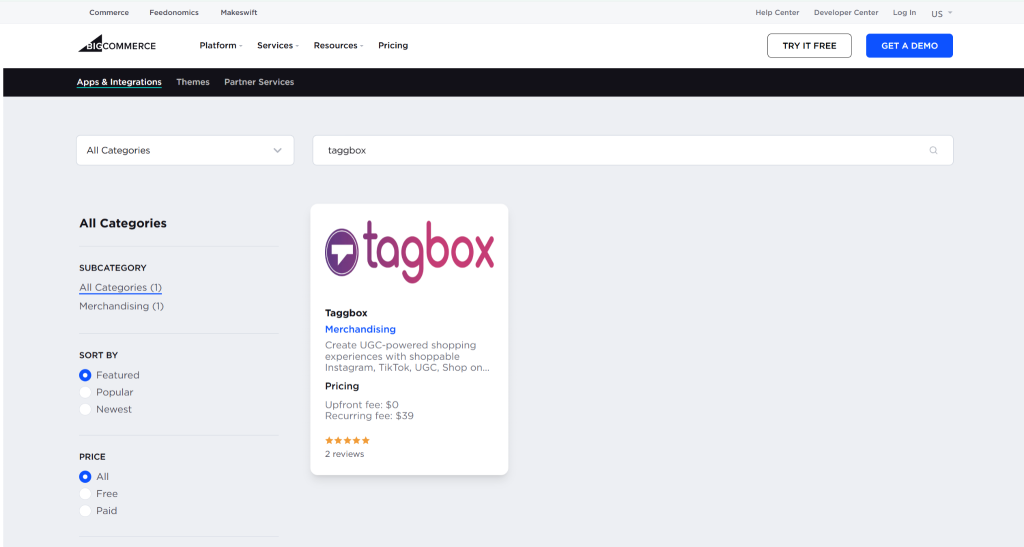
Task: Select the Paid price filter
Action: [x=85, y=510]
